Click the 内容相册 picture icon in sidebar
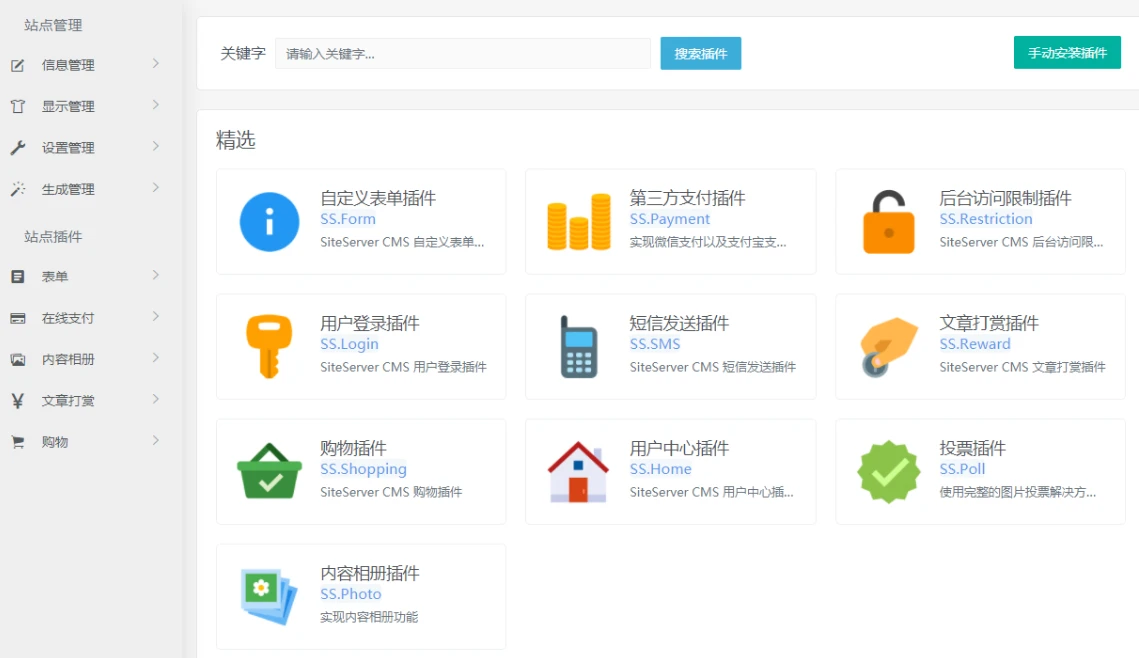 pos(17,360)
